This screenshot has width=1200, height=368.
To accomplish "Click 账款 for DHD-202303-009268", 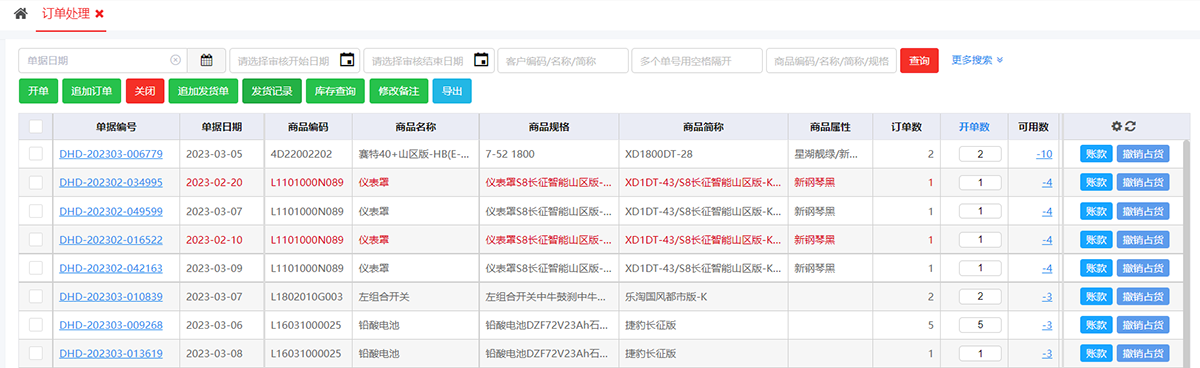I will point(1096,325).
